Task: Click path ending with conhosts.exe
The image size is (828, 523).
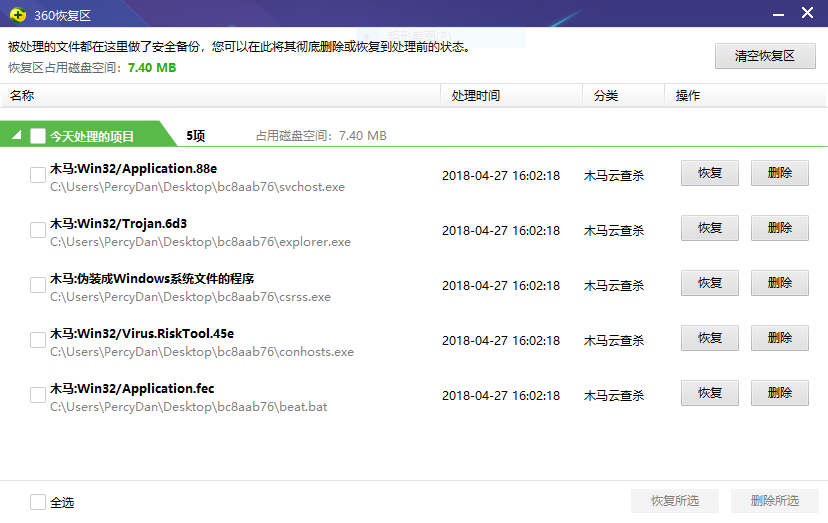Action: coord(202,352)
